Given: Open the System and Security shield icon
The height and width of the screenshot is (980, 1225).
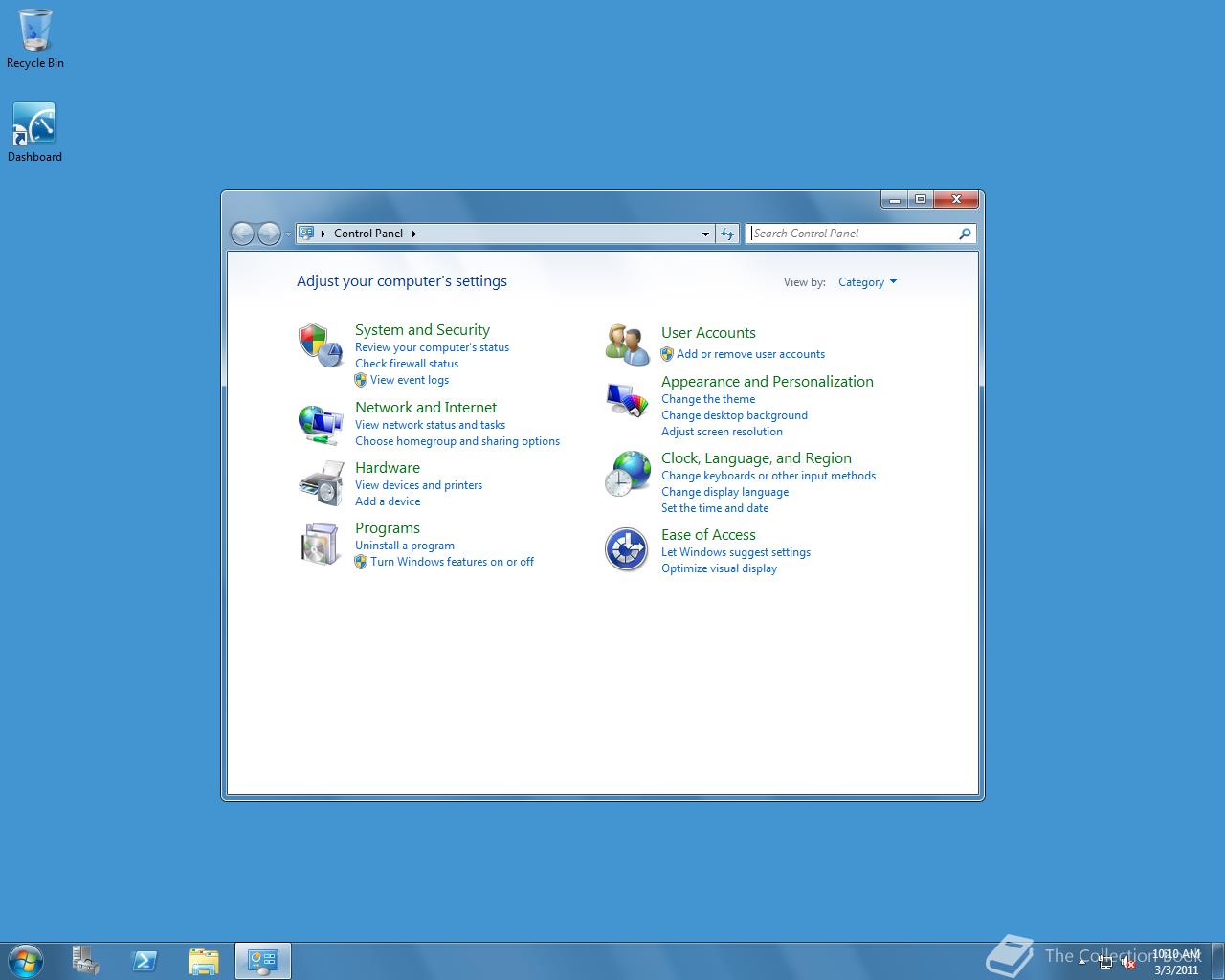Looking at the screenshot, I should (321, 345).
